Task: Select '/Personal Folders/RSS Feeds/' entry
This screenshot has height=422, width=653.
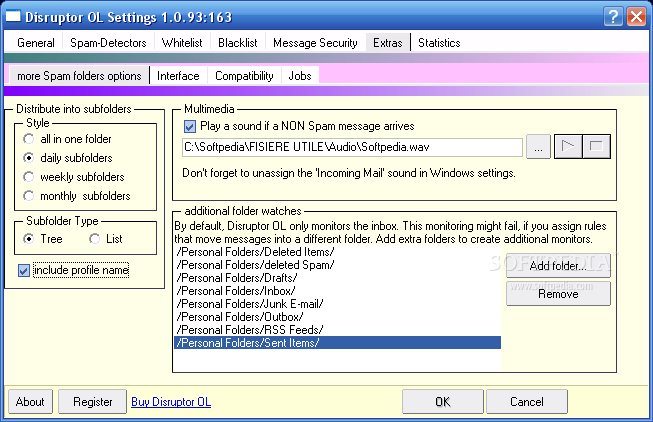Action: 337,330
